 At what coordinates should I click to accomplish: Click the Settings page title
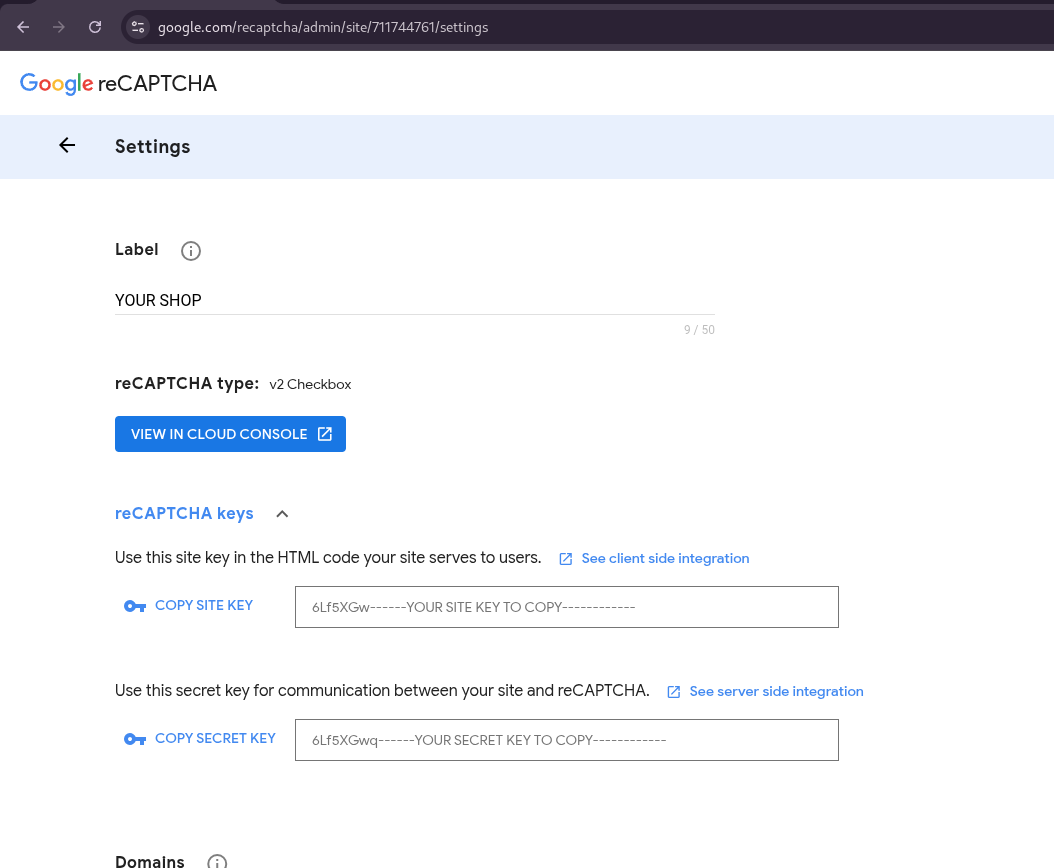pos(153,147)
